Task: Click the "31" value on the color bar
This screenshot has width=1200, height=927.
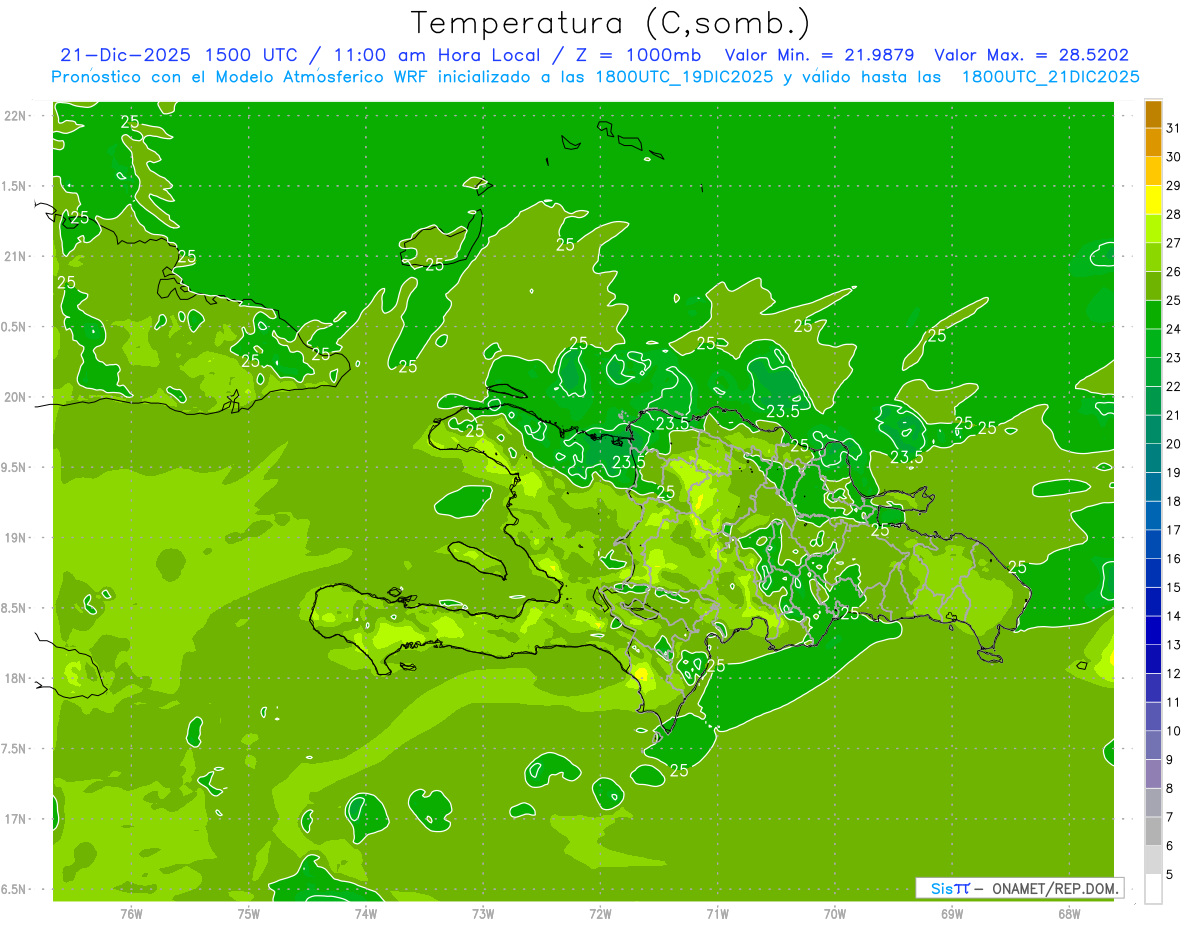Action: click(1174, 128)
